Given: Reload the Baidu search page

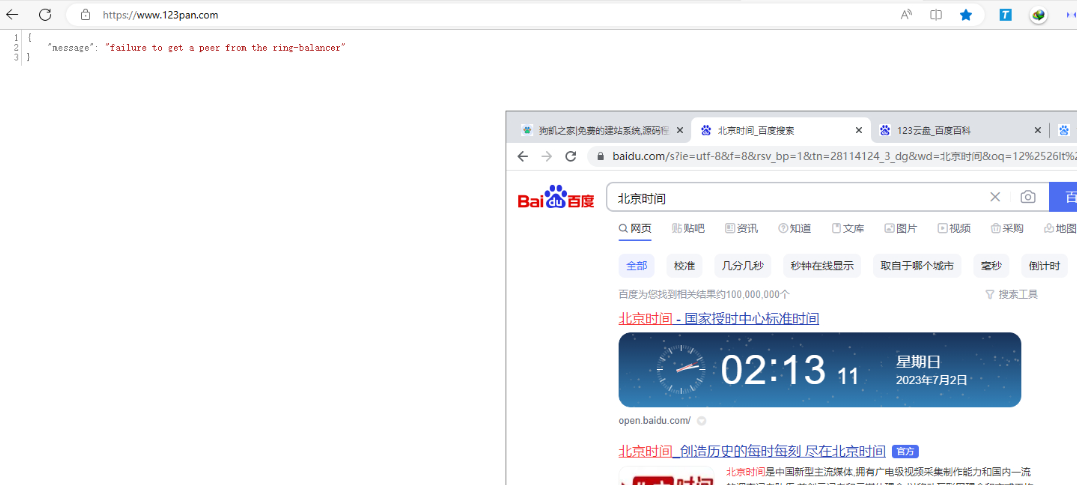Looking at the screenshot, I should coord(570,157).
